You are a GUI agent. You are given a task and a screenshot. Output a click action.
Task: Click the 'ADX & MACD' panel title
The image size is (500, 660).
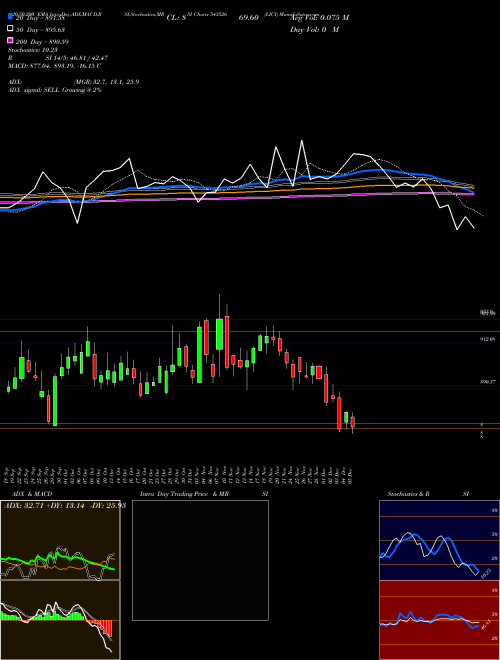click(32, 494)
